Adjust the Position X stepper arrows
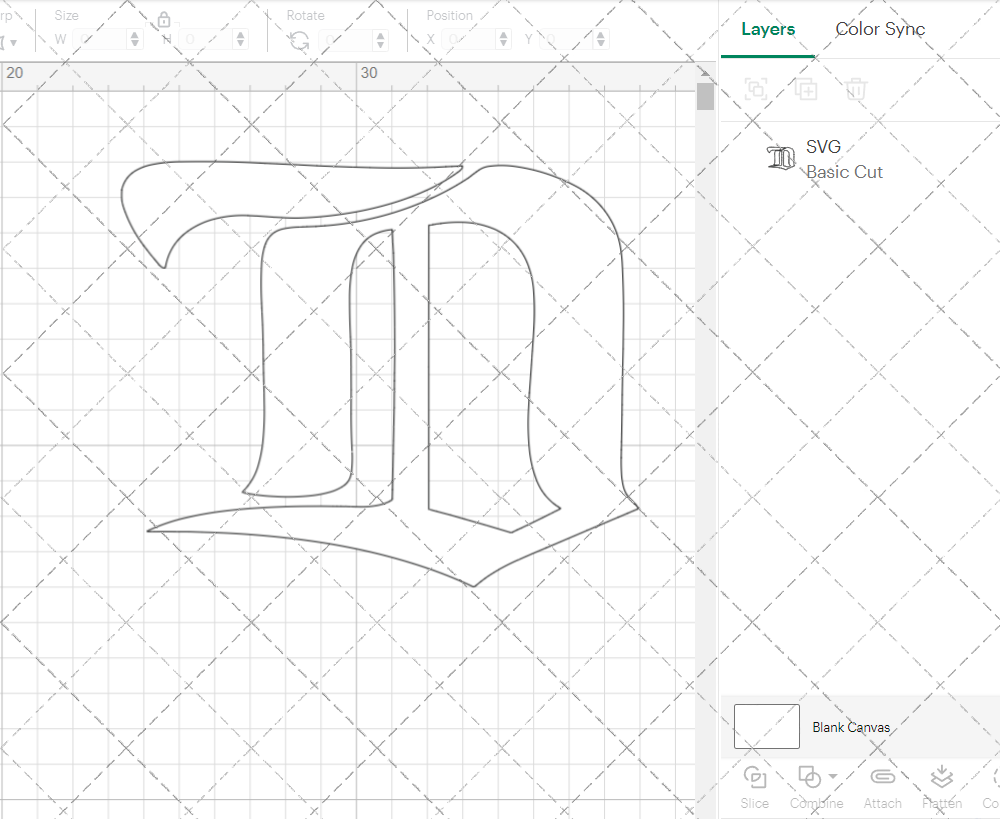1000x819 pixels. pos(503,40)
